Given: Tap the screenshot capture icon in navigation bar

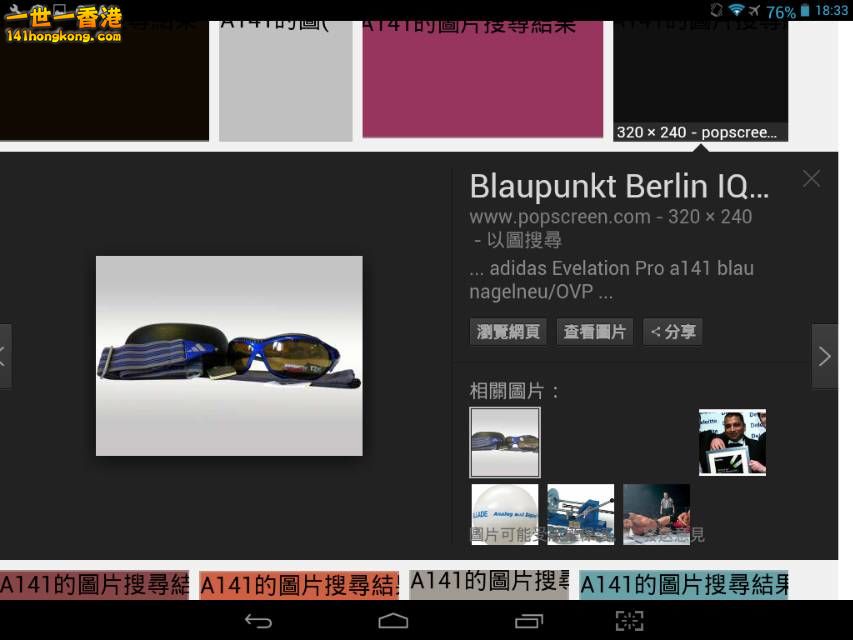Looking at the screenshot, I should click(629, 621).
